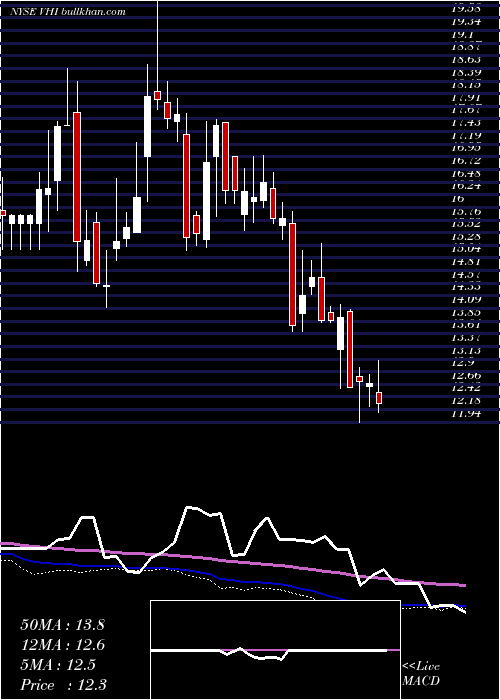Click inside the MACD inset chart box
Screen dimensions: 500x700
(275, 650)
